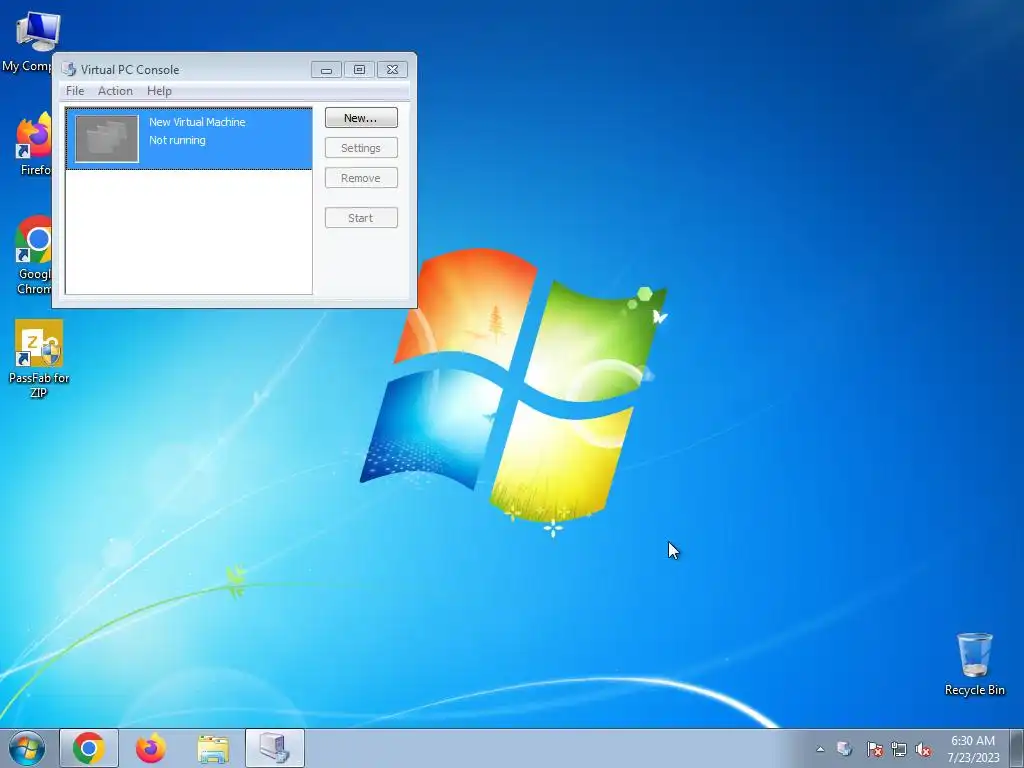Image resolution: width=1024 pixels, height=768 pixels.
Task: Click the muted volume tray icon
Action: tap(923, 749)
